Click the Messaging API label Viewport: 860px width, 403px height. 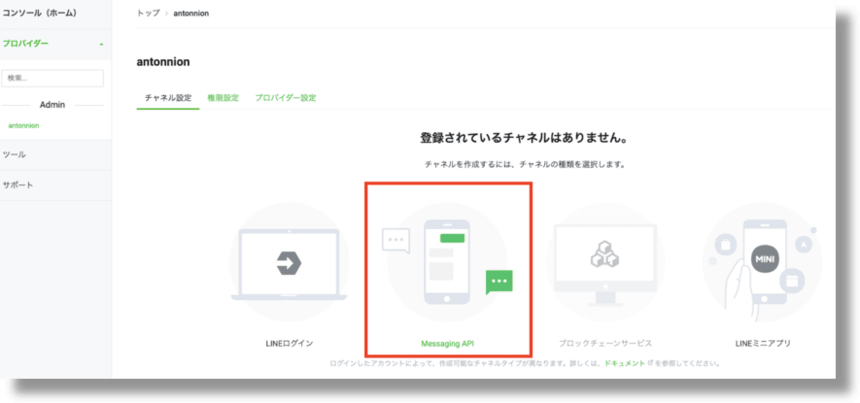click(447, 344)
